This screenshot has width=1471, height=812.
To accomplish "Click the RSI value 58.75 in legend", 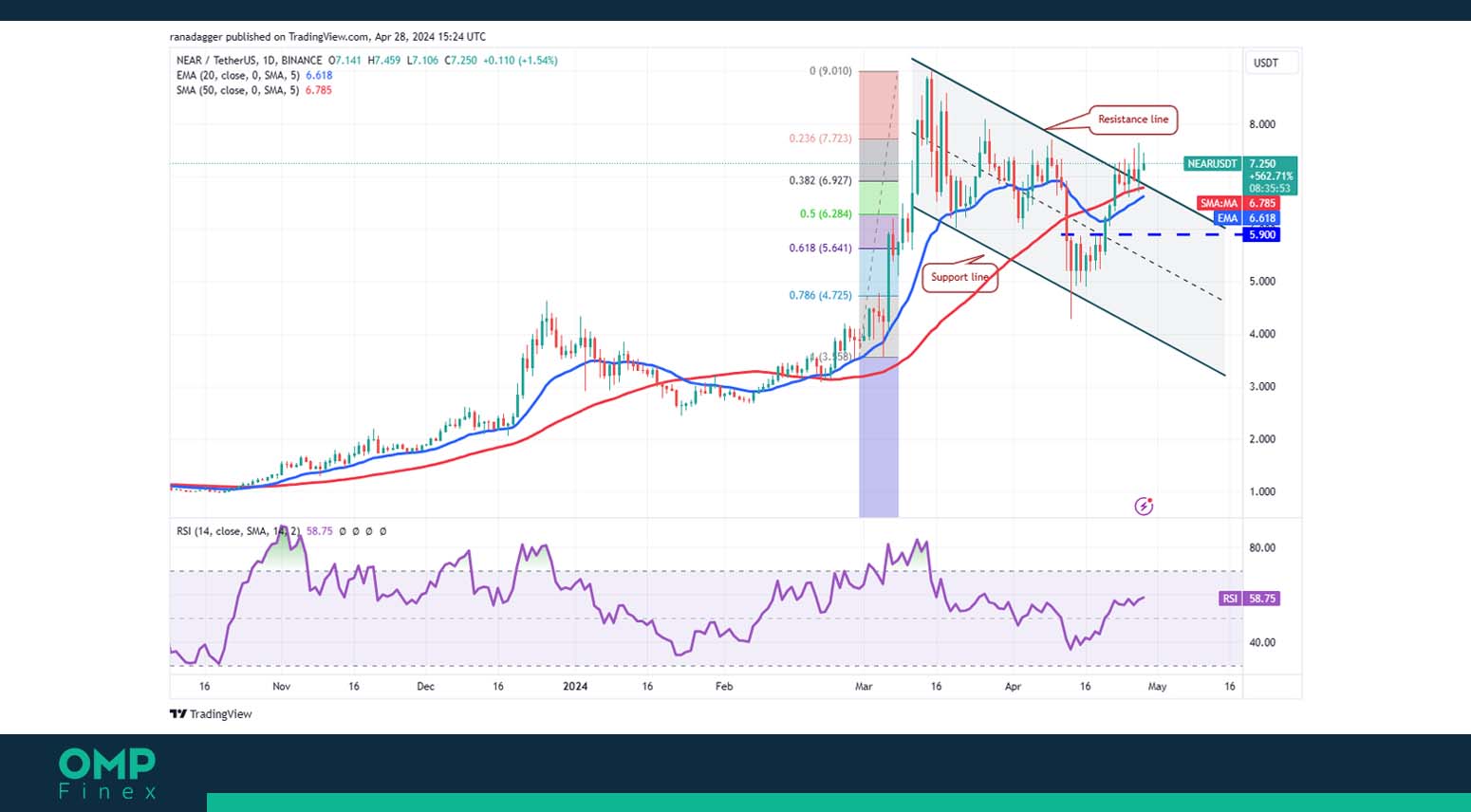I will click(x=320, y=532).
